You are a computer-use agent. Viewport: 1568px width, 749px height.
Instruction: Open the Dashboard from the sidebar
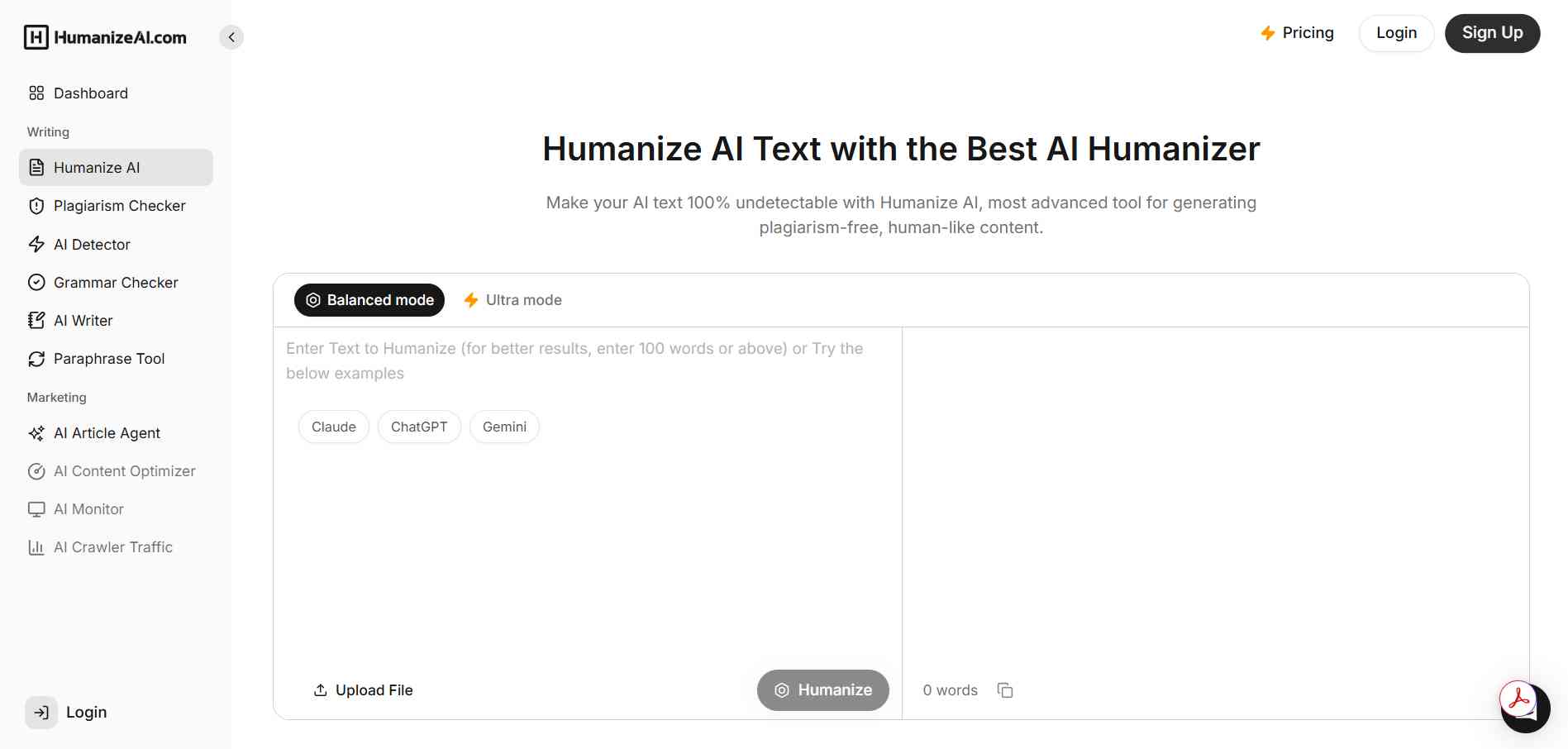coord(90,93)
